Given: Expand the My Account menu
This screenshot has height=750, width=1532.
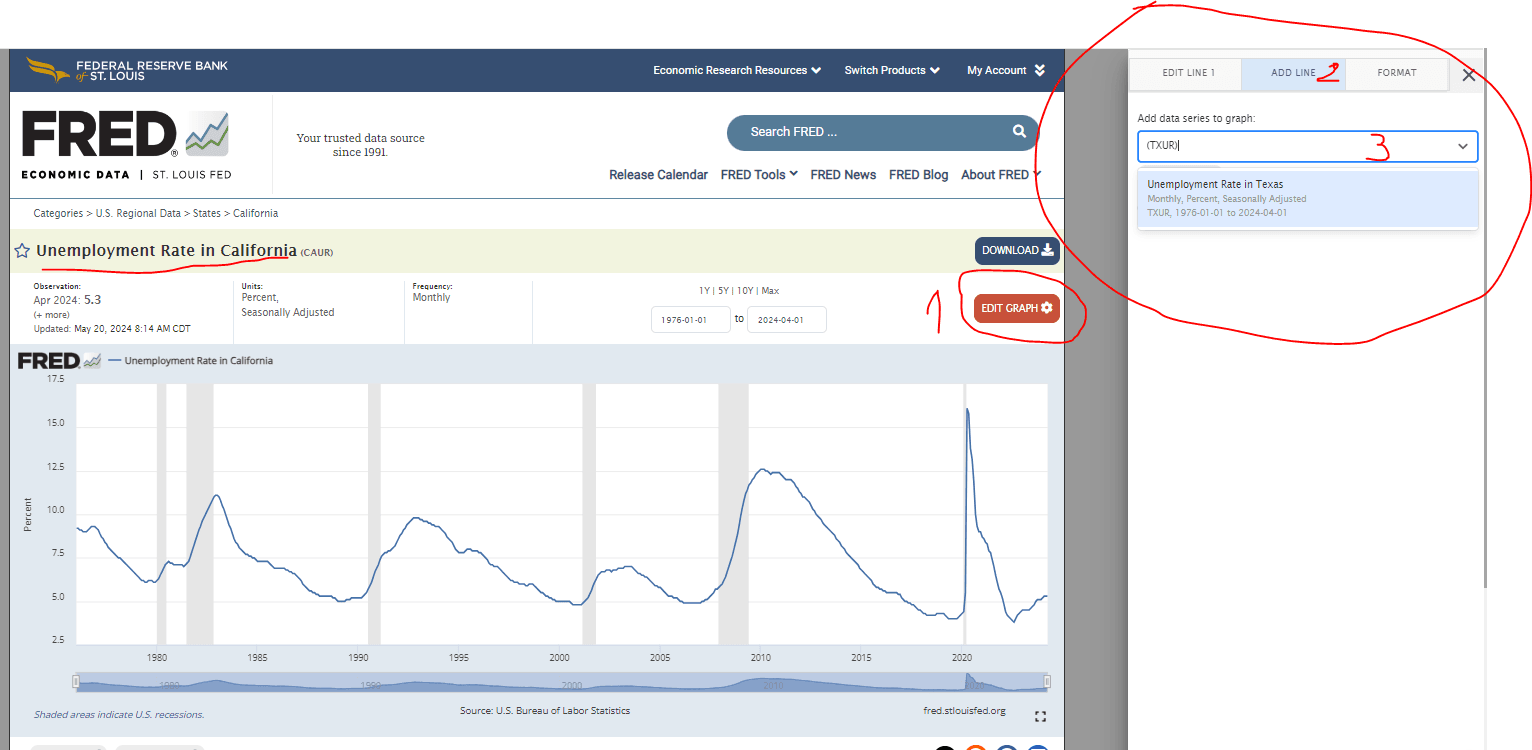Looking at the screenshot, I should [x=1005, y=70].
